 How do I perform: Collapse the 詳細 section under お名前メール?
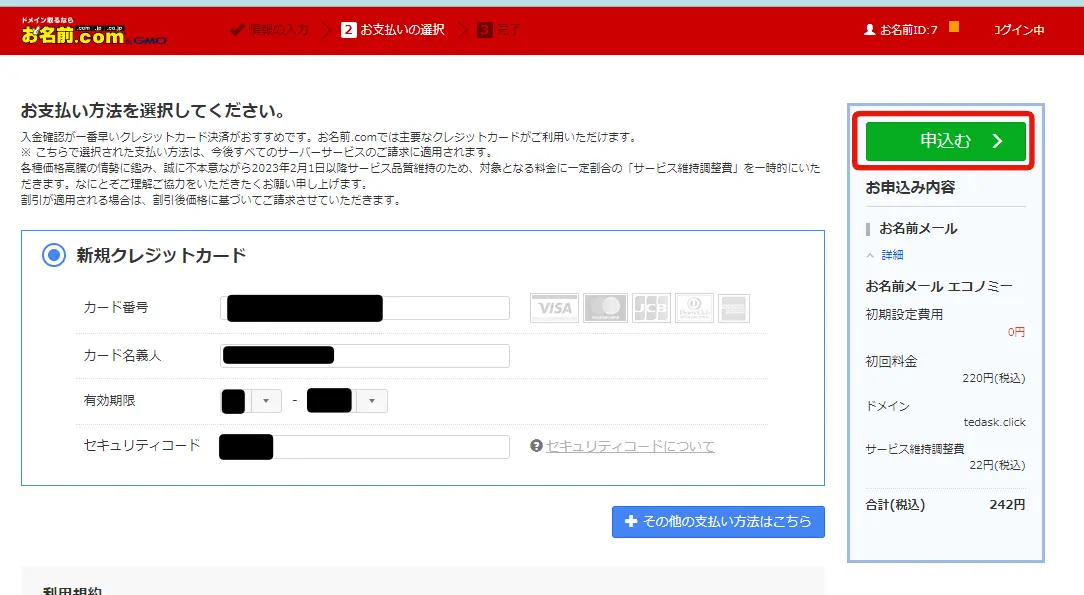(885, 255)
